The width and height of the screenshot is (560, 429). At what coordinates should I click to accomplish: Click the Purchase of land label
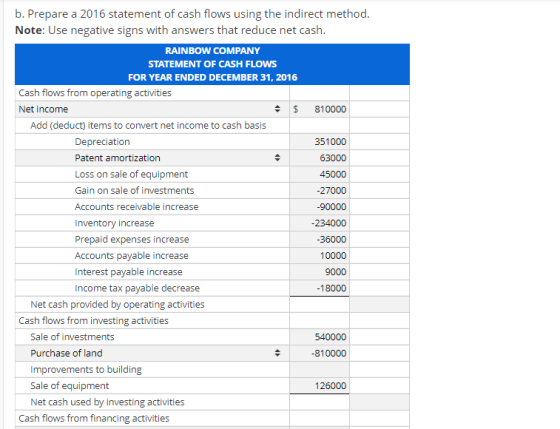(x=66, y=353)
